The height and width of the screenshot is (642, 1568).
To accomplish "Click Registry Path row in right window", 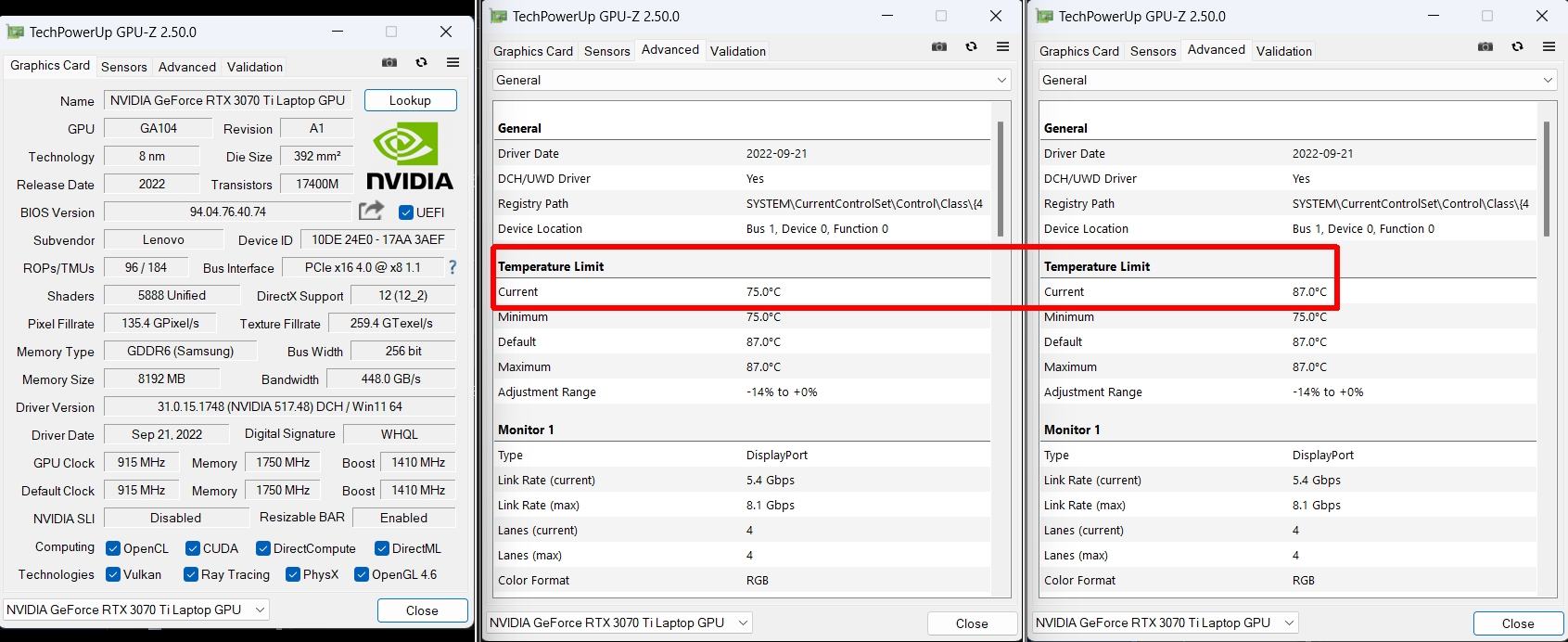I will (1288, 203).
